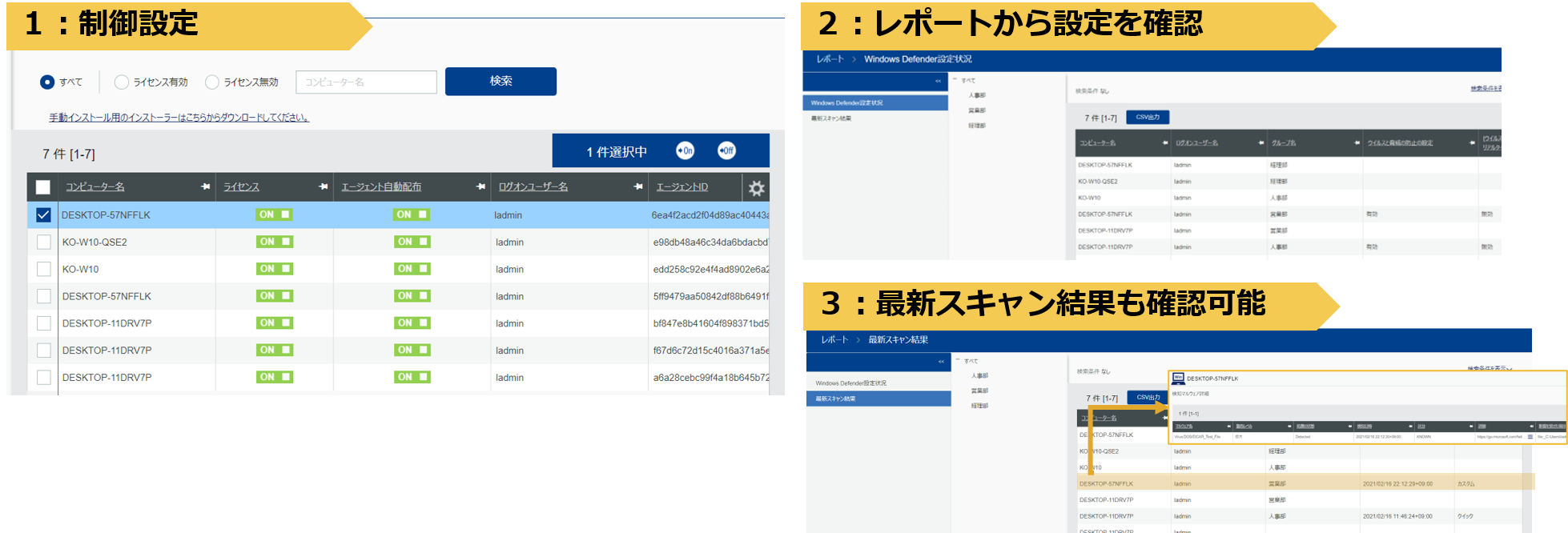Click the 2021/02/16 22:12:29 scan timestamp
This screenshot has width=1568, height=533.
[1397, 483]
